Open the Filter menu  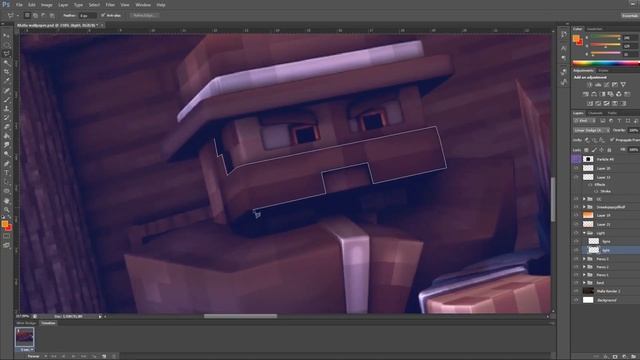(x=110, y=5)
